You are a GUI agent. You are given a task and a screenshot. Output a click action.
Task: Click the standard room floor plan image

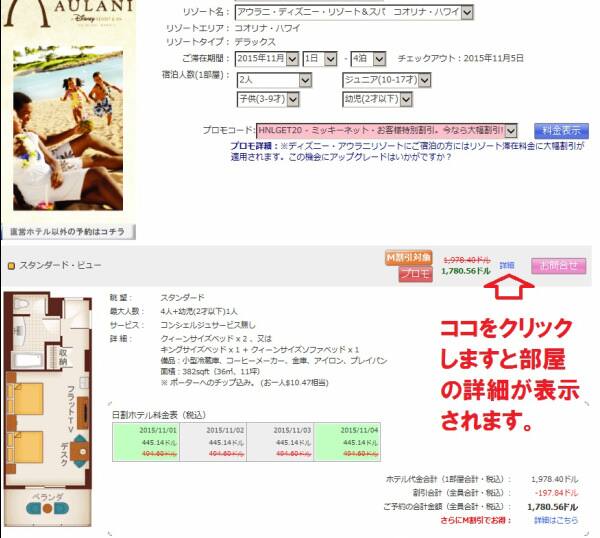coord(52,410)
